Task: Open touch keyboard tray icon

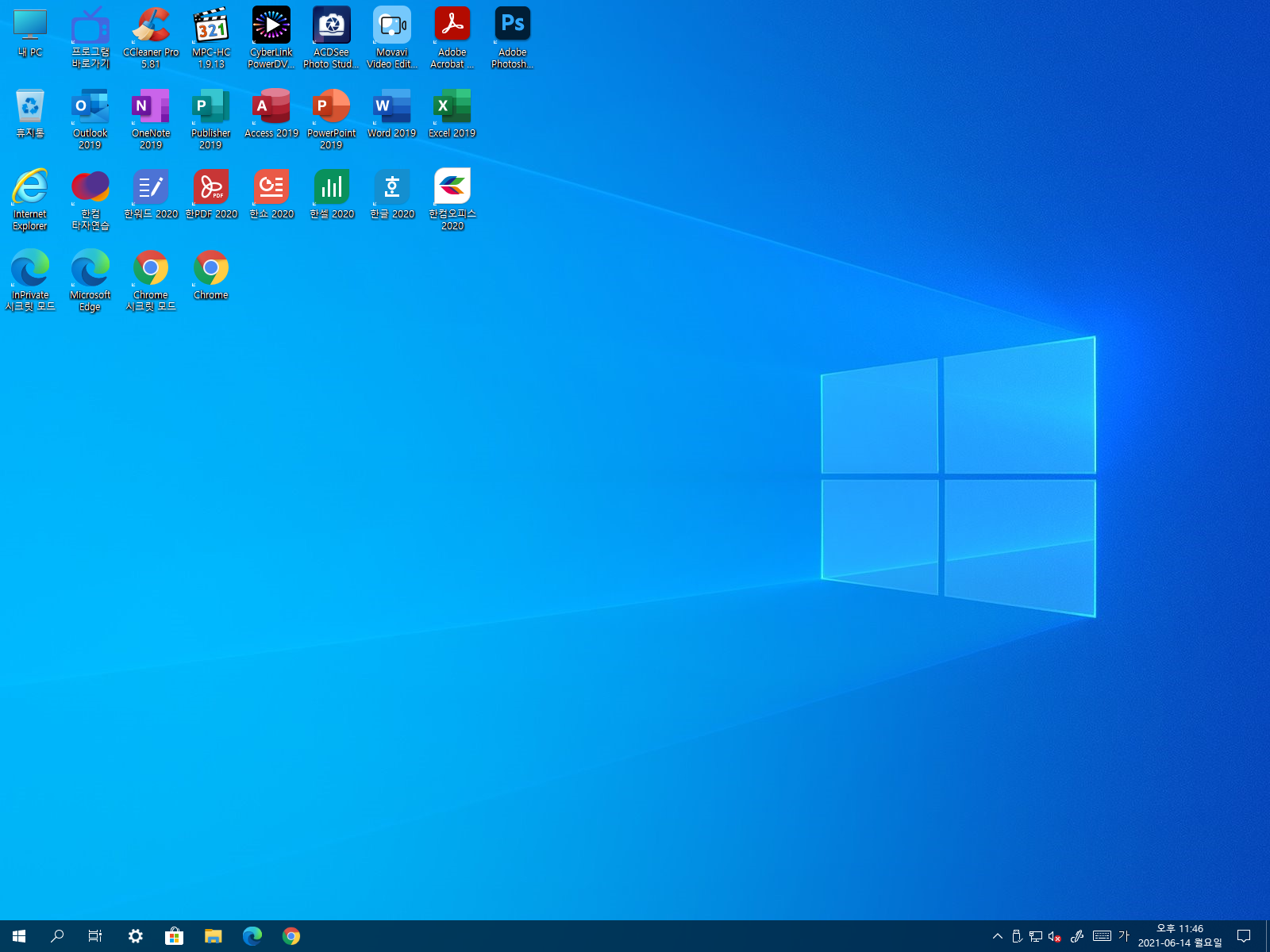Action: 1102,936
